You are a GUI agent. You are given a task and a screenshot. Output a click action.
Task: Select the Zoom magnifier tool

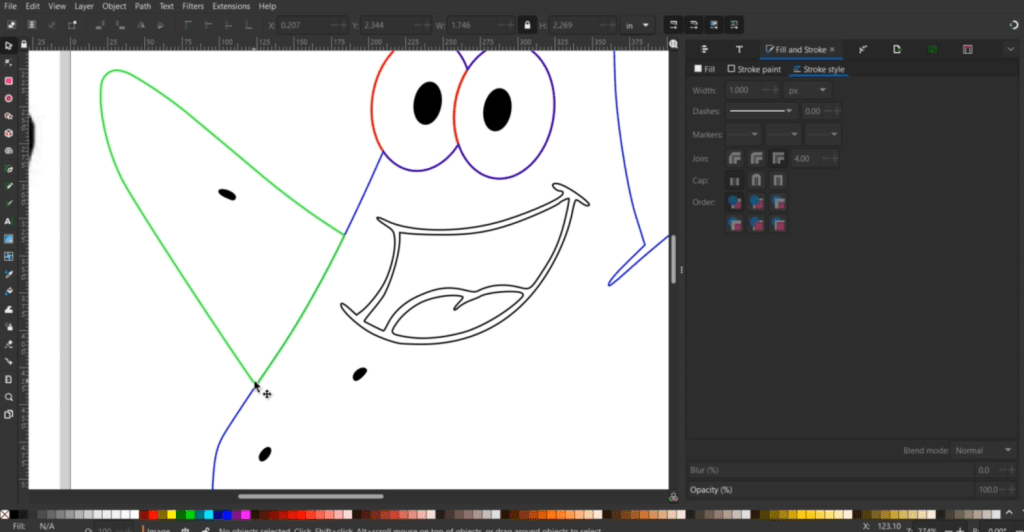tap(8, 396)
